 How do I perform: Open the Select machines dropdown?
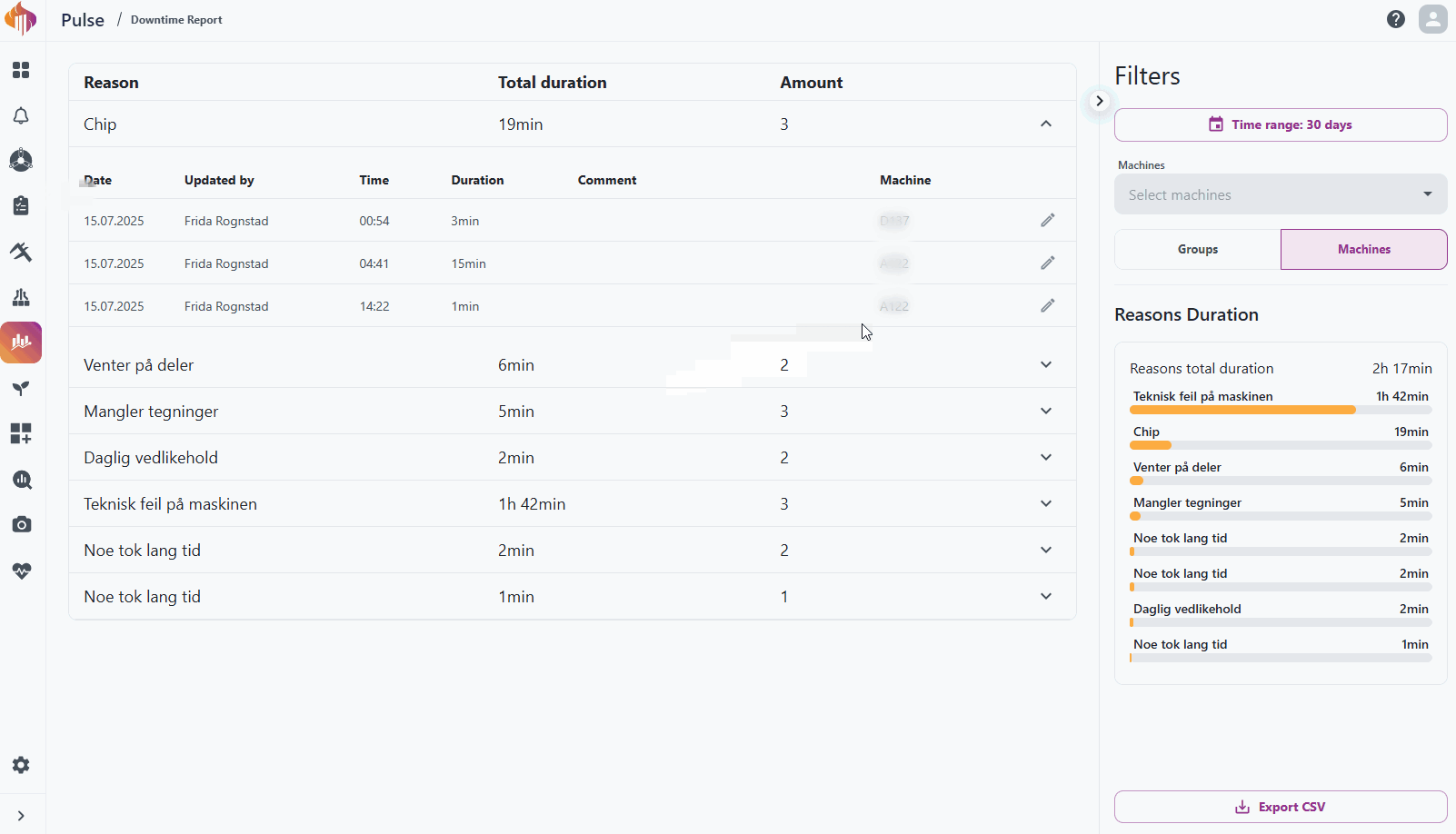point(1280,194)
